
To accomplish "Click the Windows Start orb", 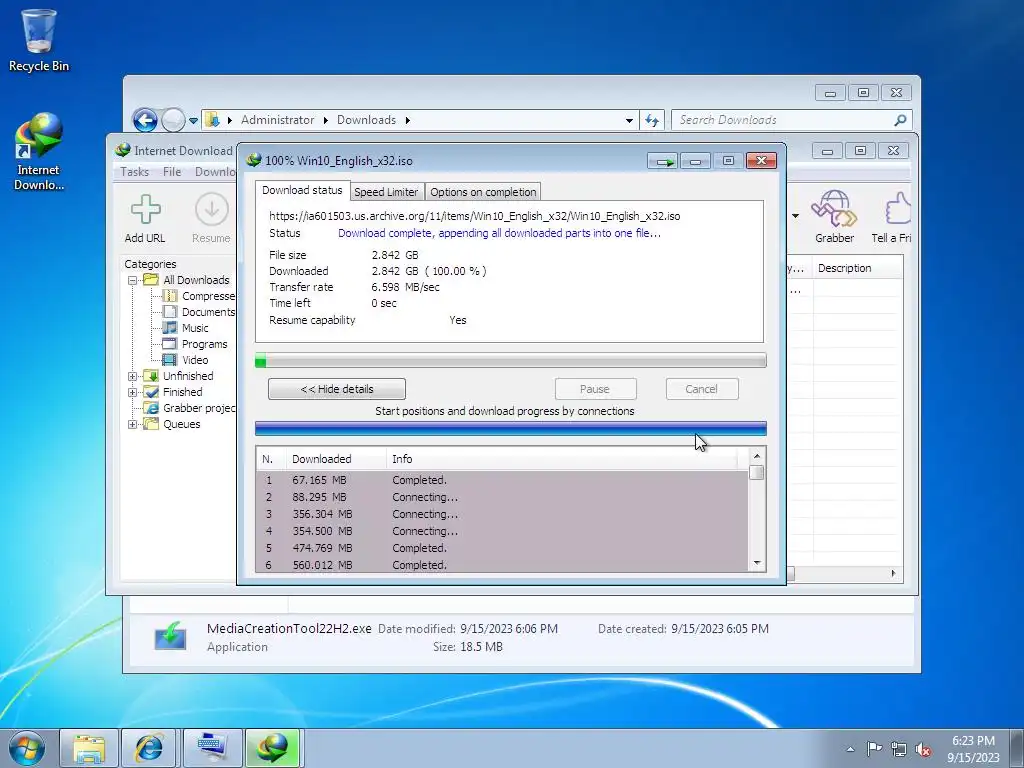I will (x=27, y=748).
